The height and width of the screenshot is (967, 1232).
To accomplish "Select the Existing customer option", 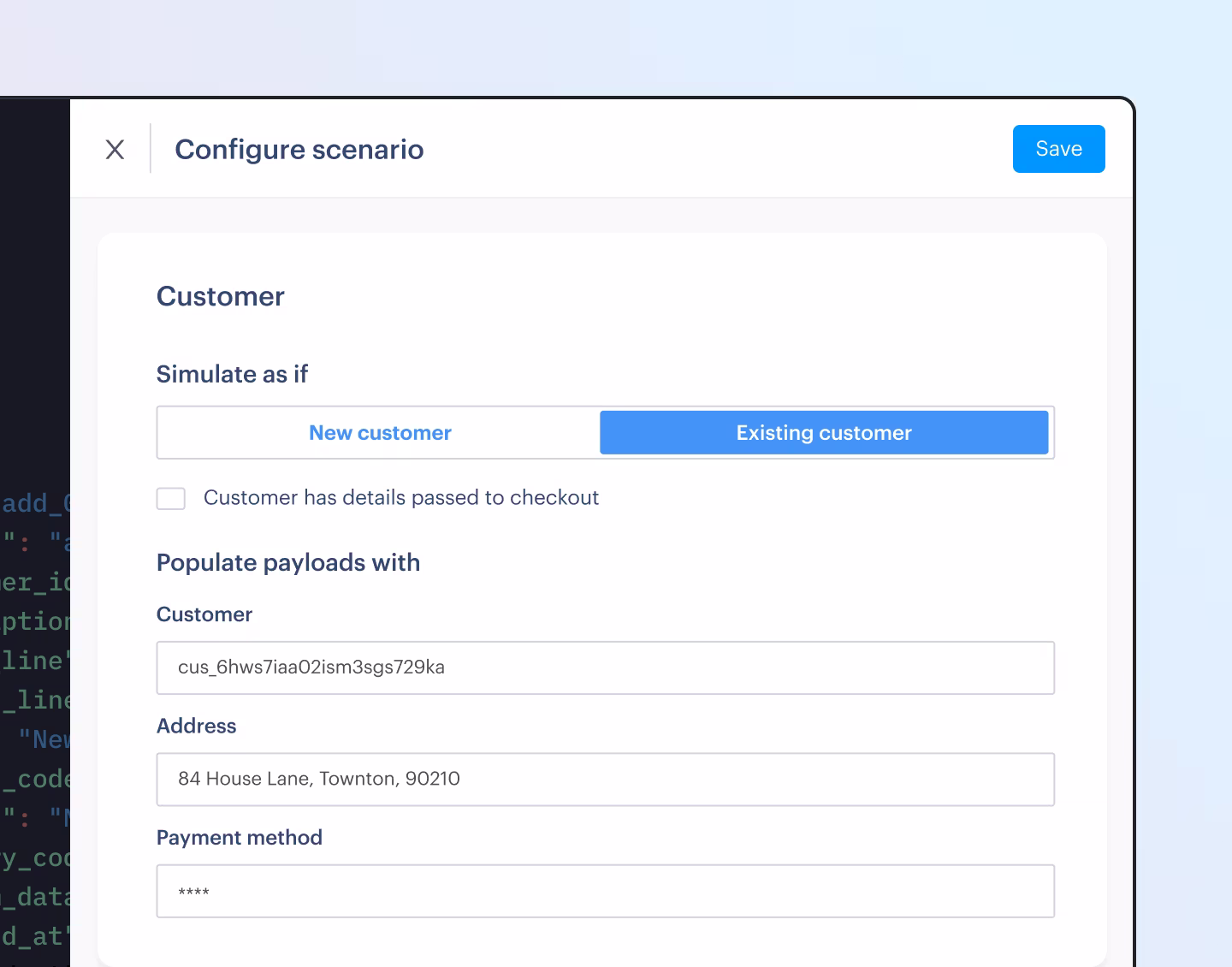I will coord(823,432).
